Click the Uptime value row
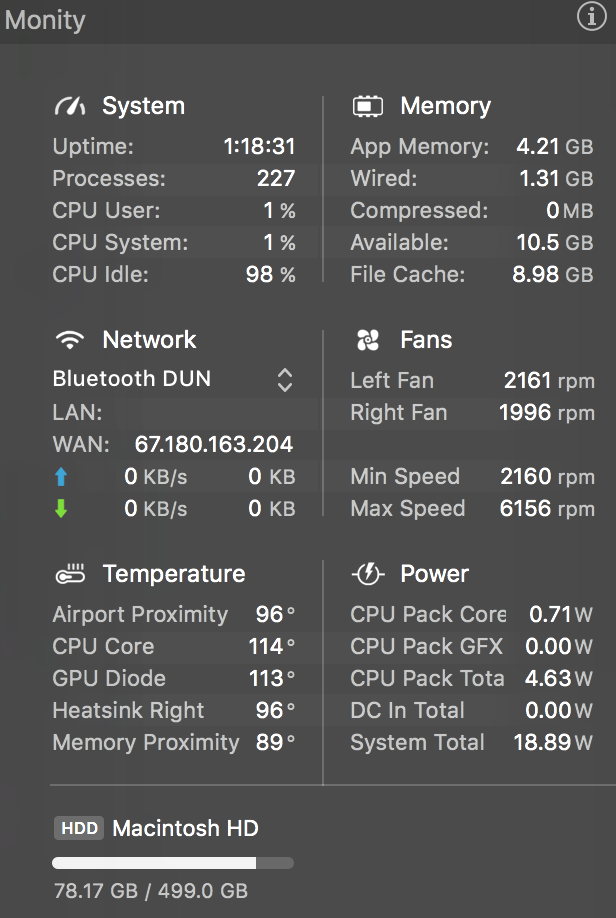 coord(174,147)
